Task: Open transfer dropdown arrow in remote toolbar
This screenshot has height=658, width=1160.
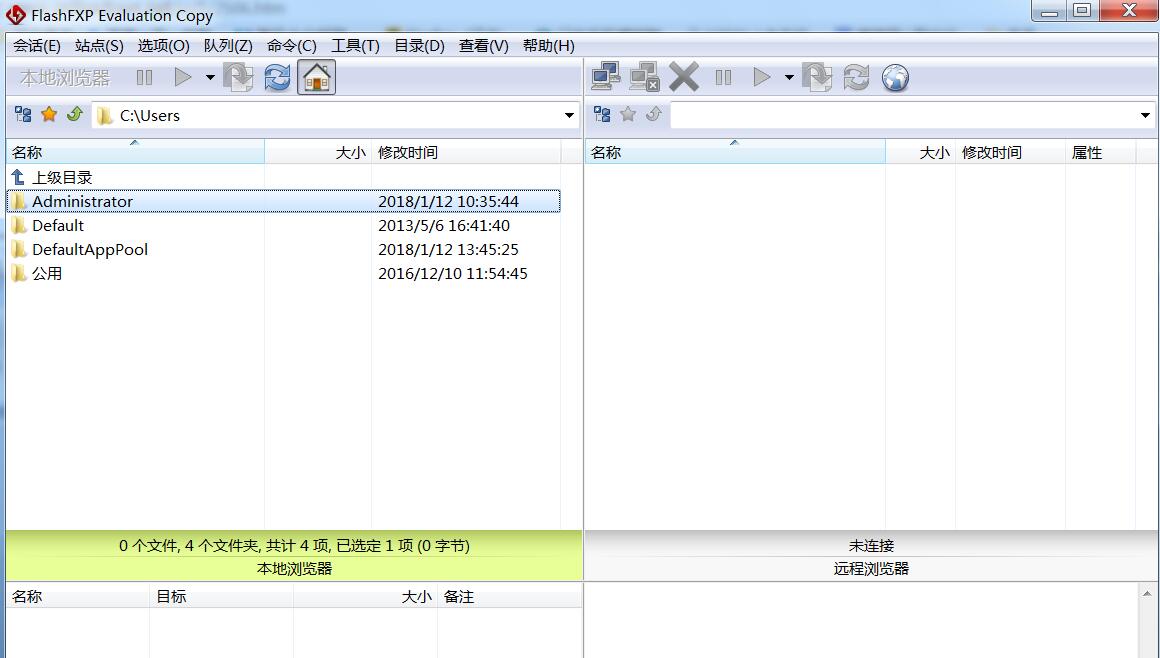Action: 789,77
